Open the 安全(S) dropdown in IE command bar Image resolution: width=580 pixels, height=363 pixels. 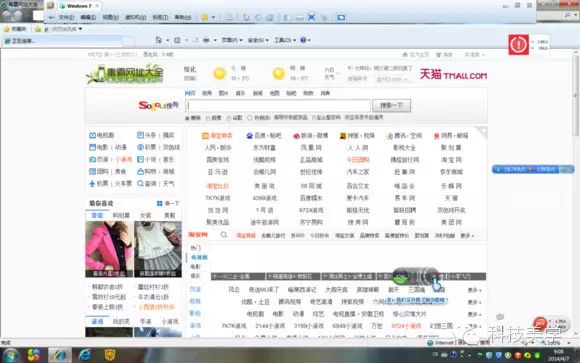tap(258, 40)
